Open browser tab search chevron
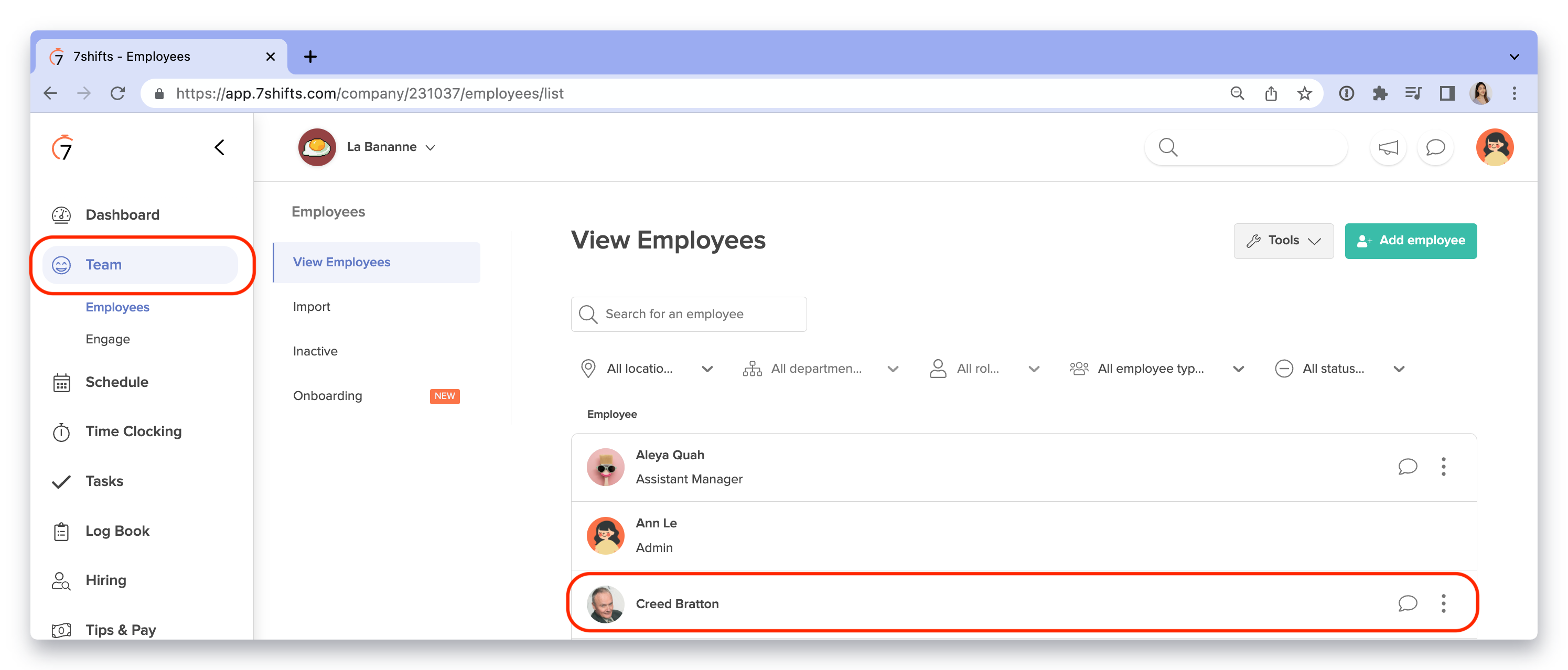Screen dimensions: 1568x670 click(1515, 57)
